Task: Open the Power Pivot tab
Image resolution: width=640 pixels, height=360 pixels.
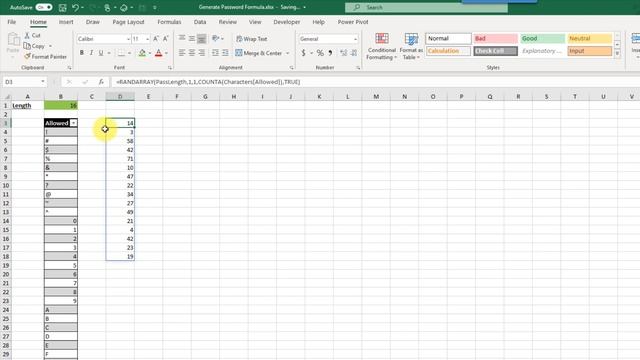Action: (x=353, y=22)
